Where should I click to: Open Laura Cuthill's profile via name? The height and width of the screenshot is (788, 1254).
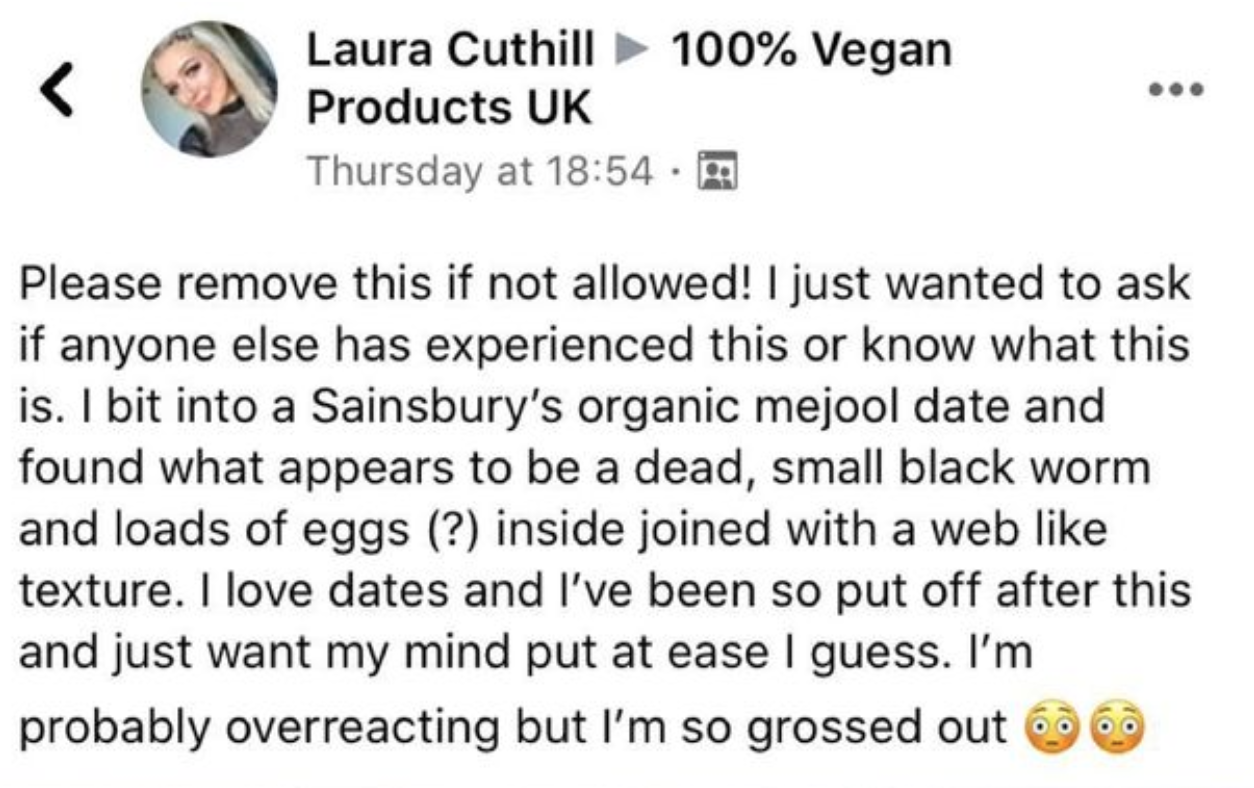(451, 48)
